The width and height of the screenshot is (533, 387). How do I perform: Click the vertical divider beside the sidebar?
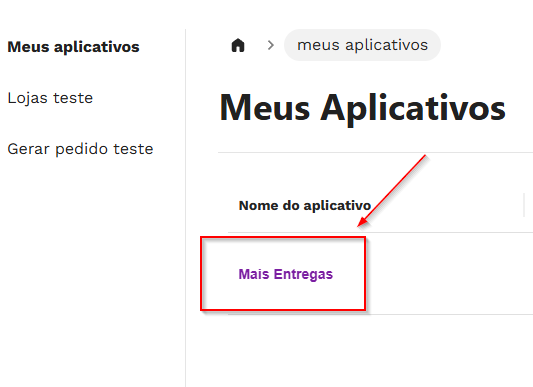tap(186, 208)
